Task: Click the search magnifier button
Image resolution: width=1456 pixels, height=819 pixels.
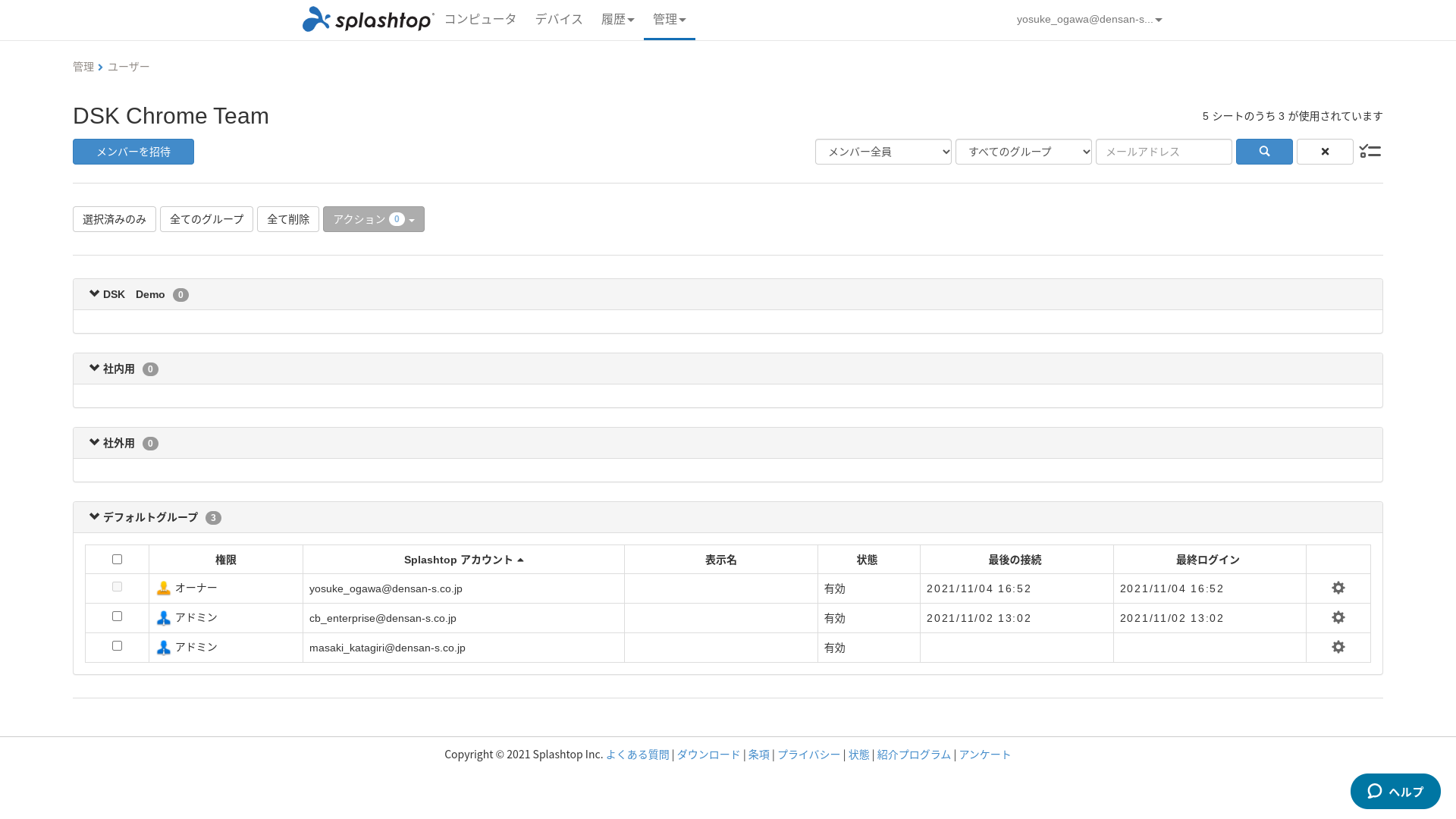Action: pos(1264,152)
